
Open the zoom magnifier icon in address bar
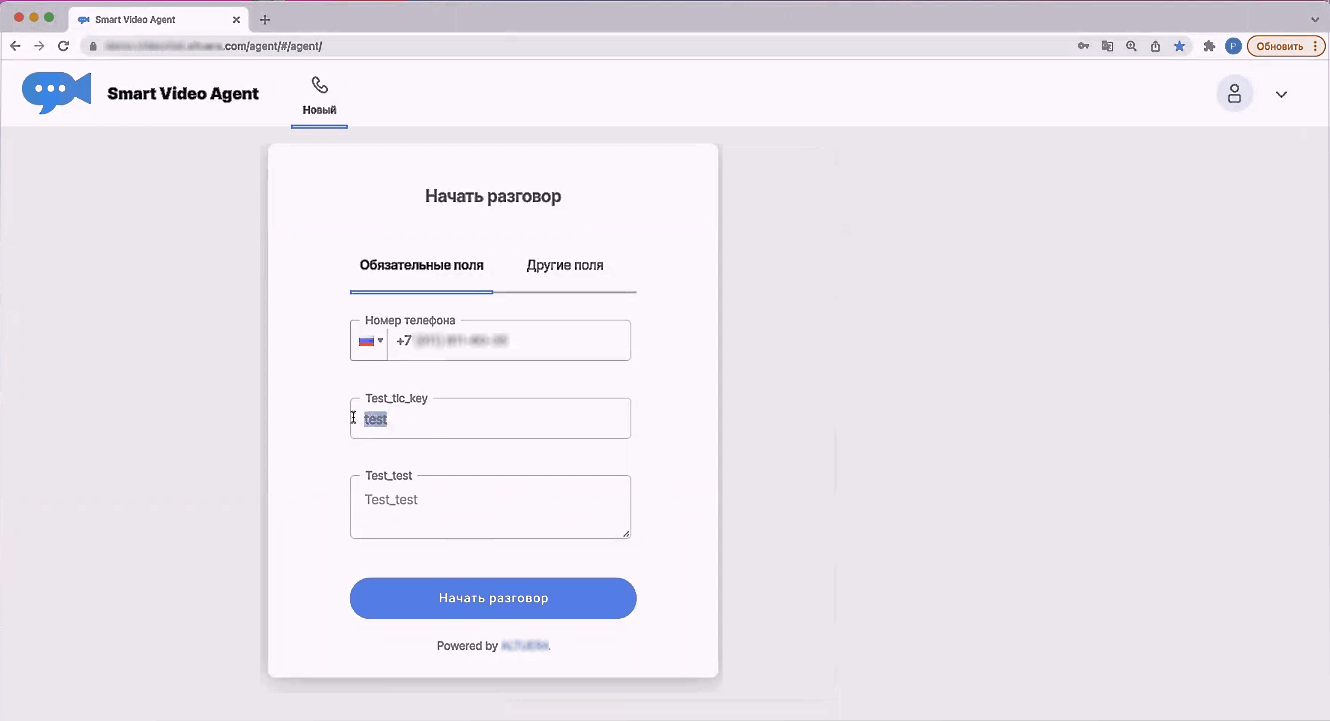point(1131,46)
